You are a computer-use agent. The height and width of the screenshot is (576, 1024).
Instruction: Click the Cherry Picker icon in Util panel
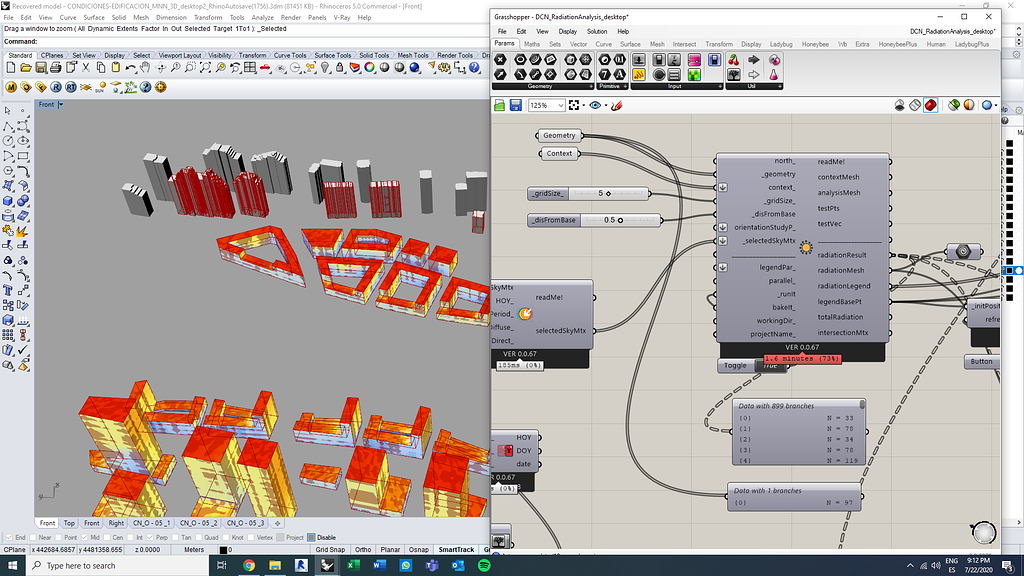point(734,60)
